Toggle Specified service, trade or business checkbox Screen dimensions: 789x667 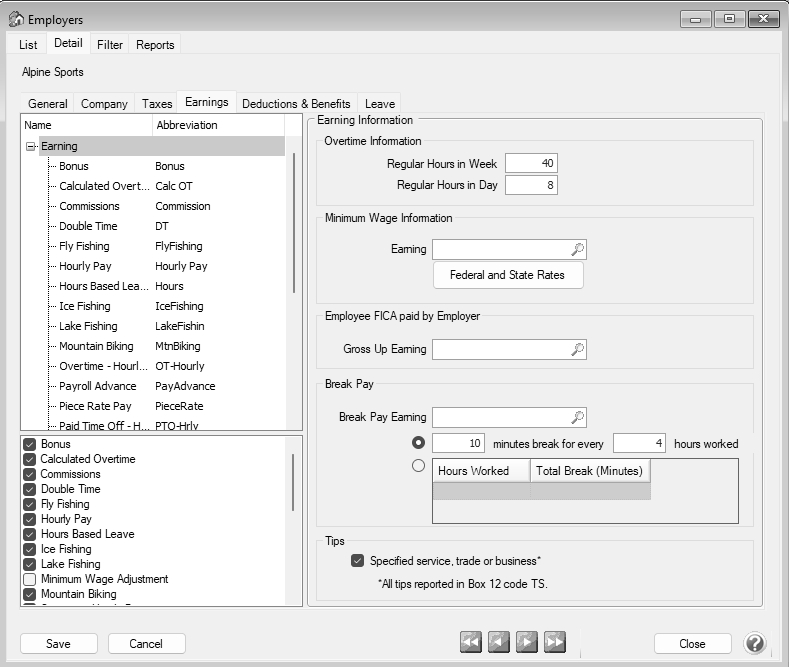pos(358,561)
